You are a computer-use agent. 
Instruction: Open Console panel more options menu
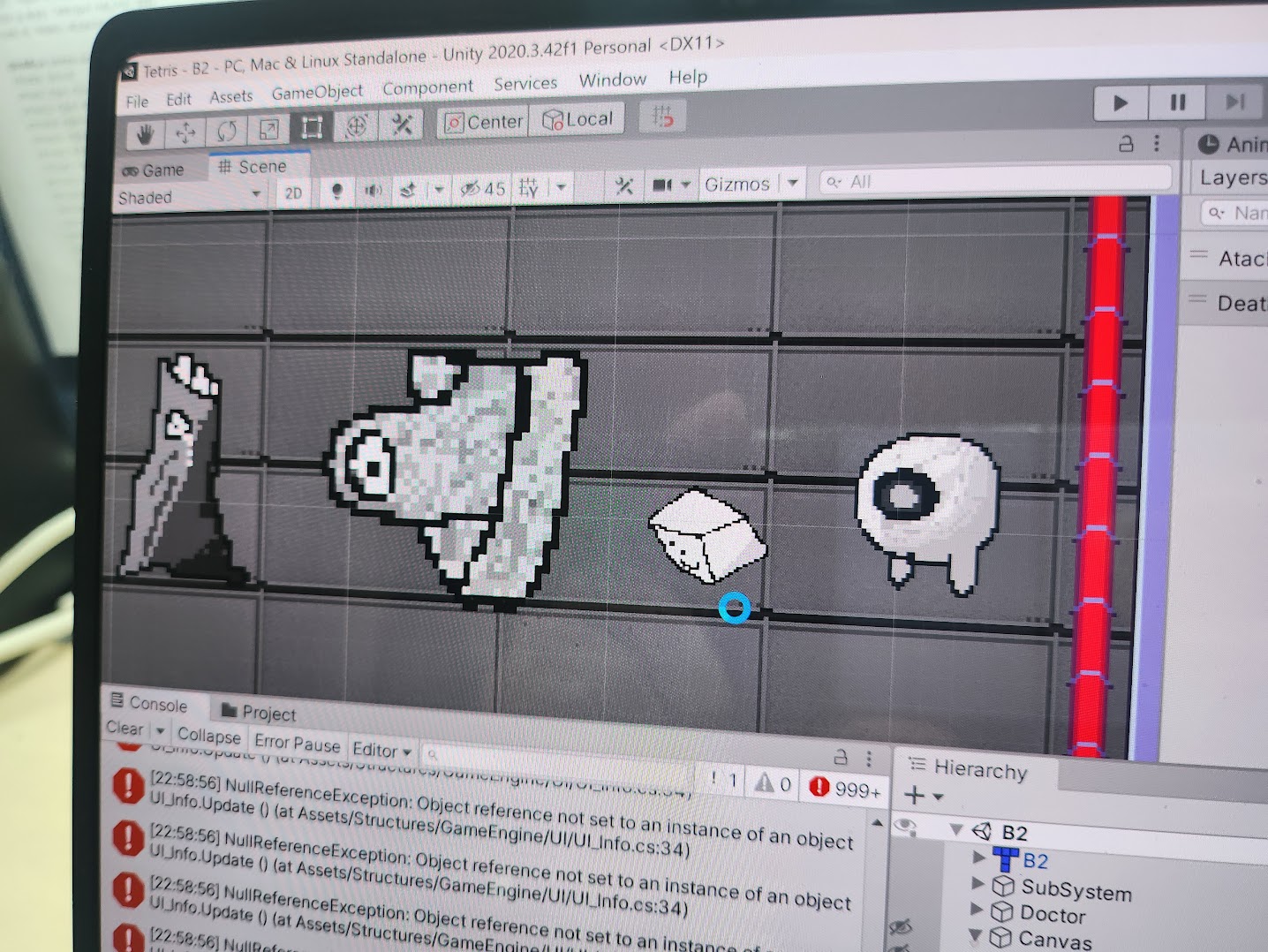click(x=869, y=759)
